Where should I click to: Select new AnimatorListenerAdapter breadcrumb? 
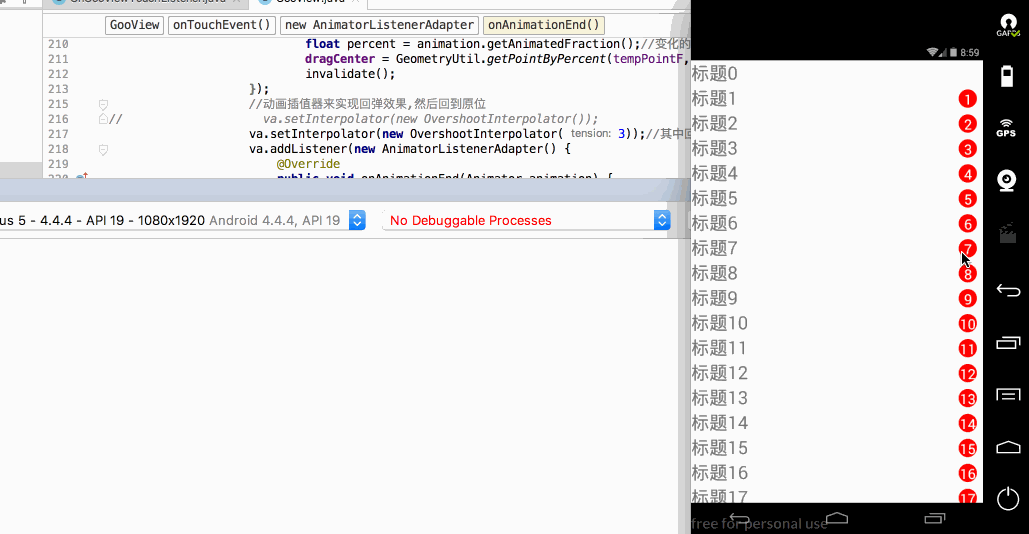[379, 25]
